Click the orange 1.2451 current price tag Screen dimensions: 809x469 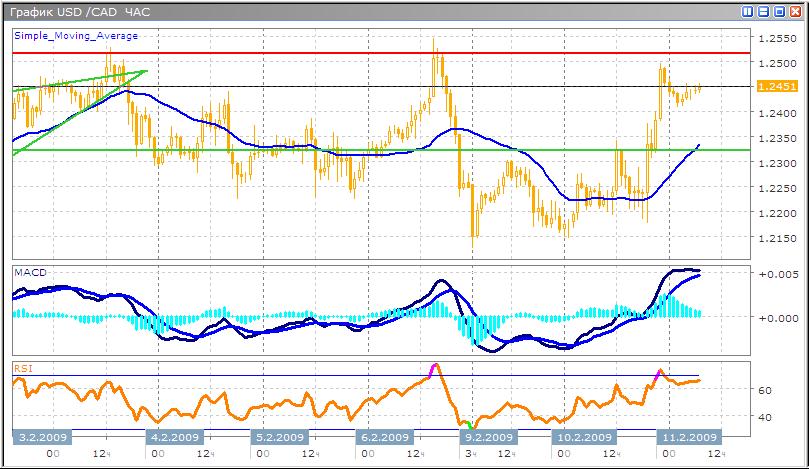coord(777,87)
